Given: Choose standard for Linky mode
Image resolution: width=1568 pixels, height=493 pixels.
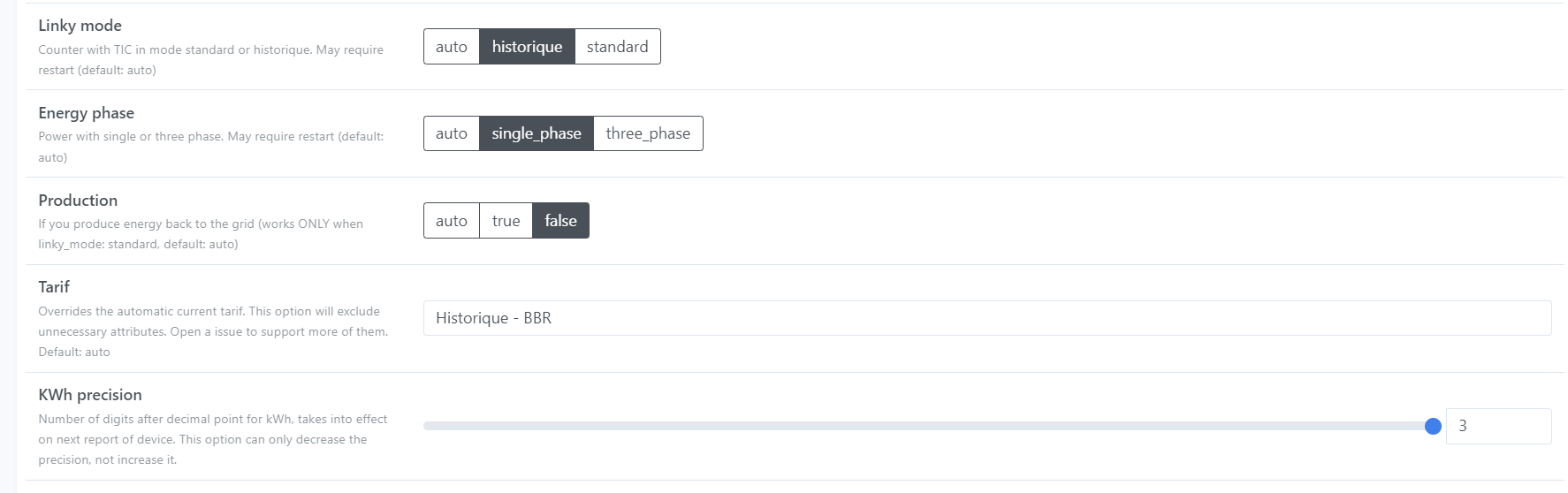Looking at the screenshot, I should [x=617, y=47].
